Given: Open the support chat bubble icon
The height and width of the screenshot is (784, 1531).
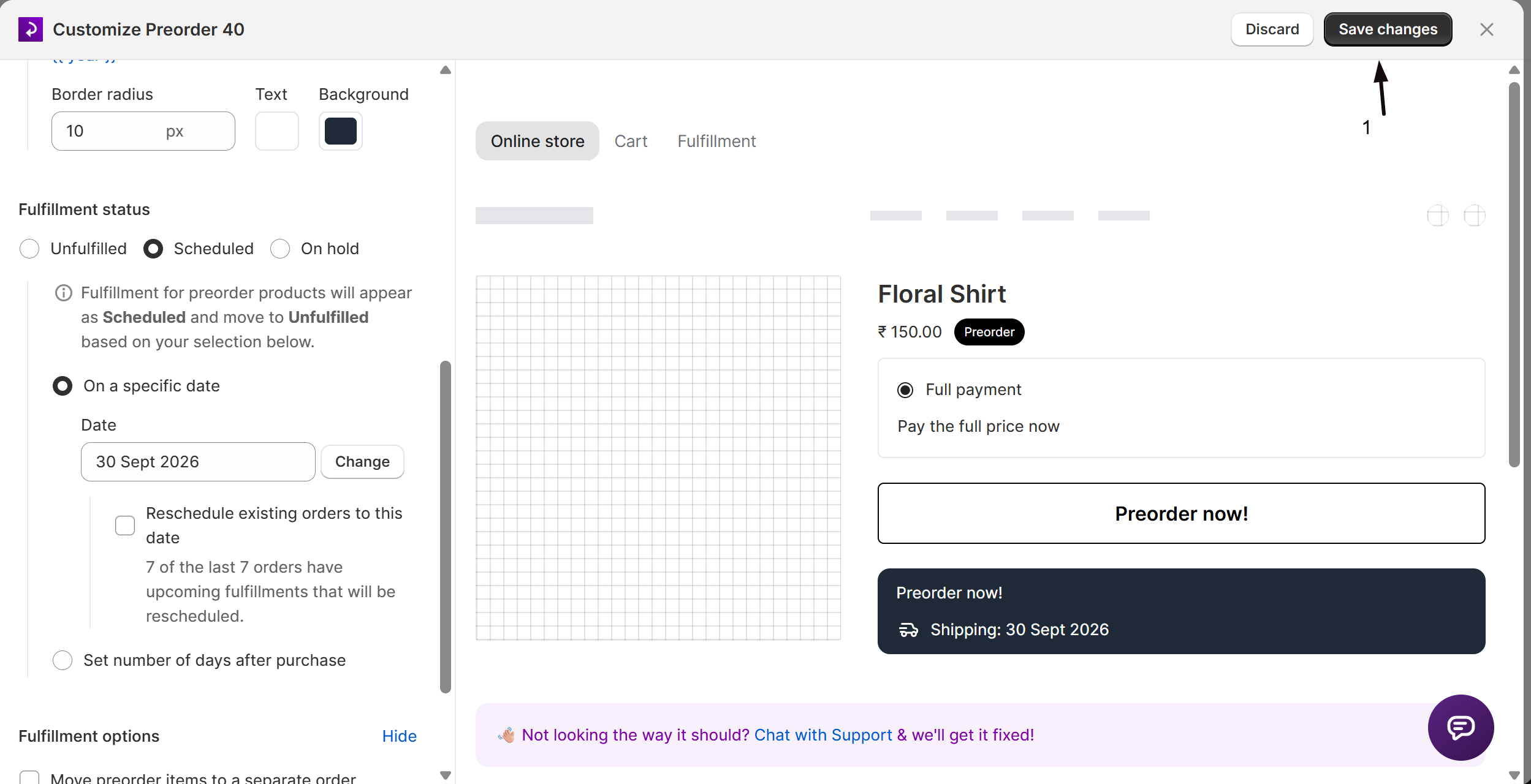Looking at the screenshot, I should pyautogui.click(x=1461, y=727).
